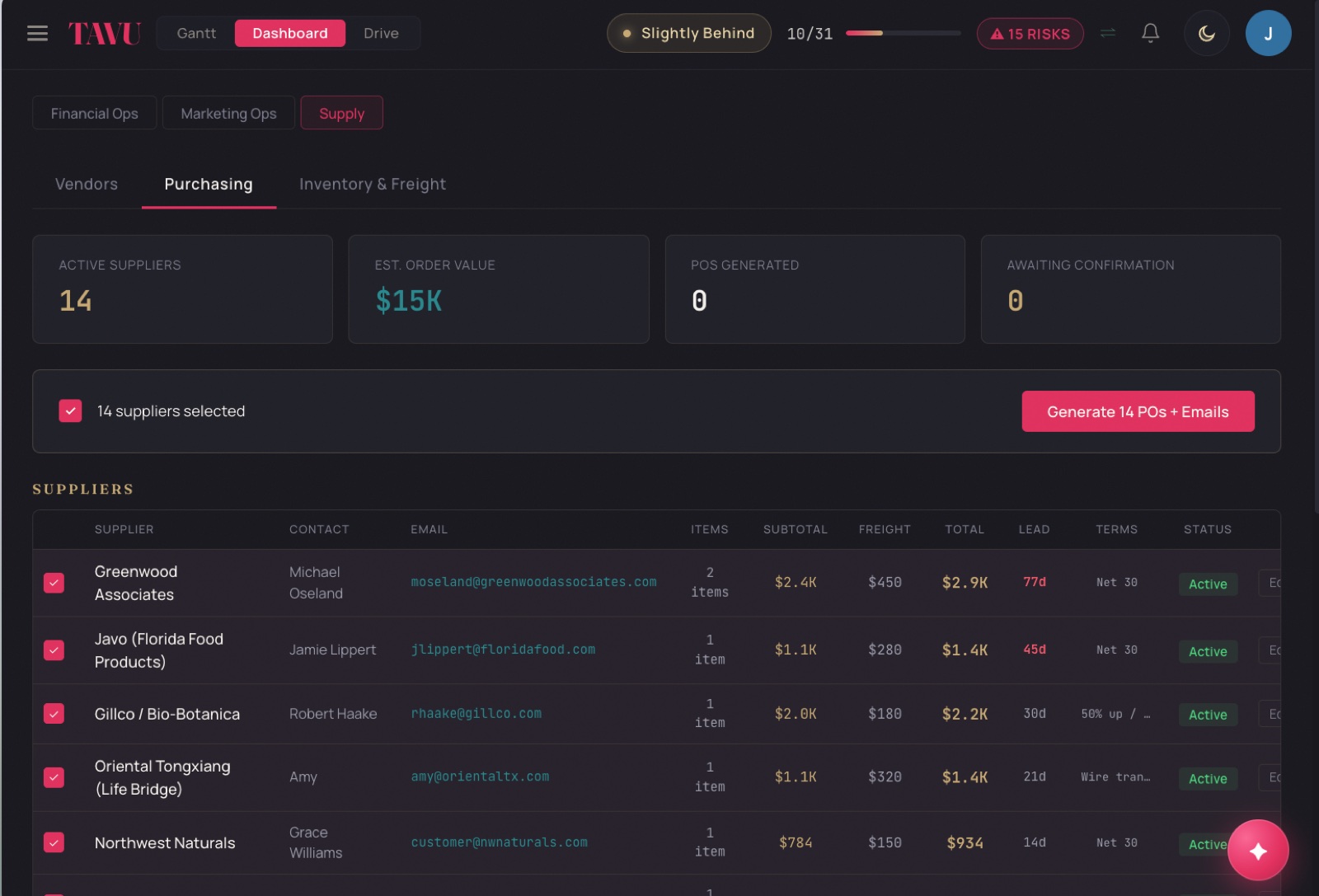Uncheck Oriental Tongxiang (Life Bridge) checkbox
The image size is (1319, 896).
pyautogui.click(x=54, y=777)
